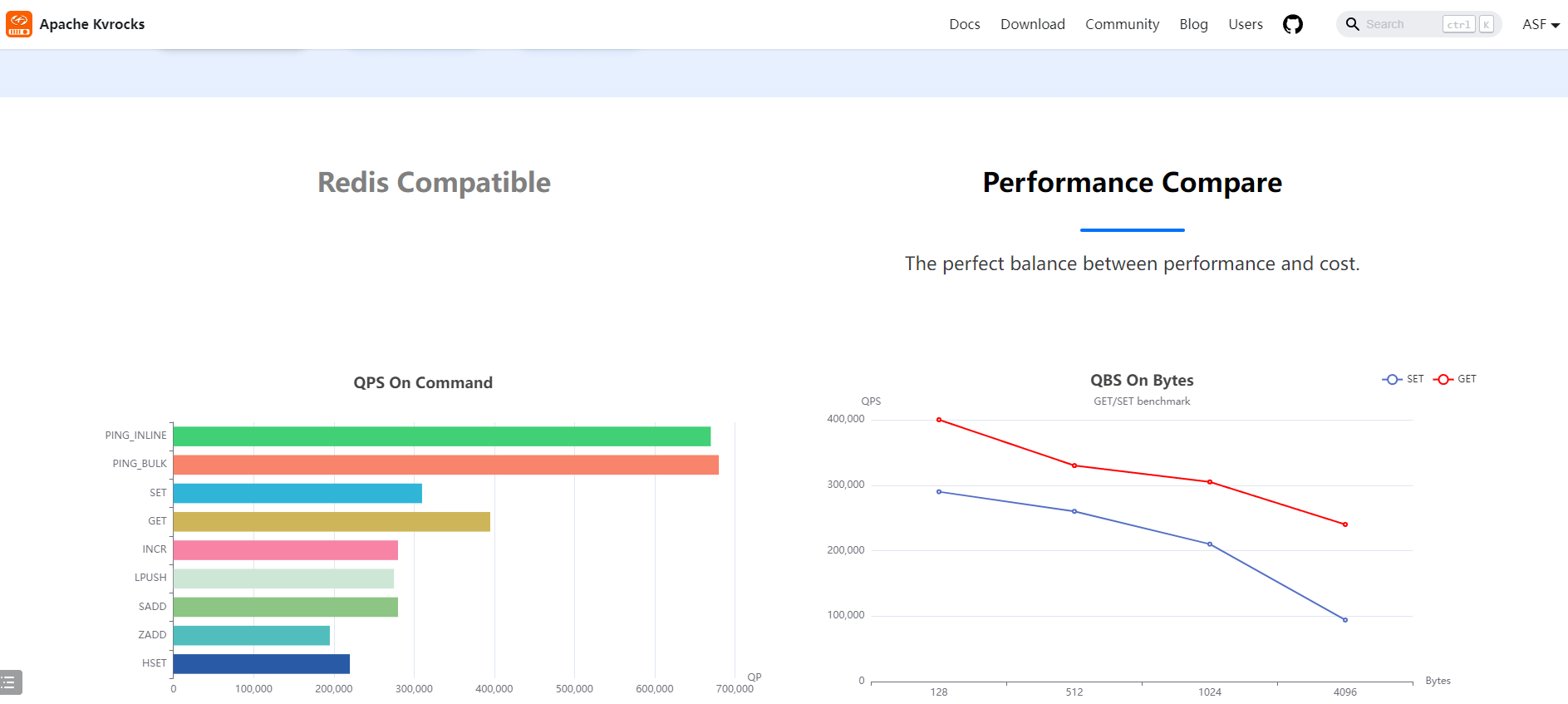This screenshot has height=704, width=1568.
Task: Click the green PING_INLINE bar
Action: [441, 436]
